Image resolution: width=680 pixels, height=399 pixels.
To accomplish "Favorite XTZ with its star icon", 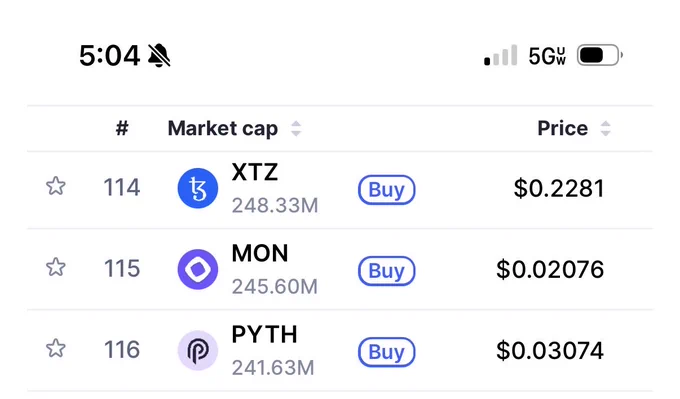I will 56,186.
